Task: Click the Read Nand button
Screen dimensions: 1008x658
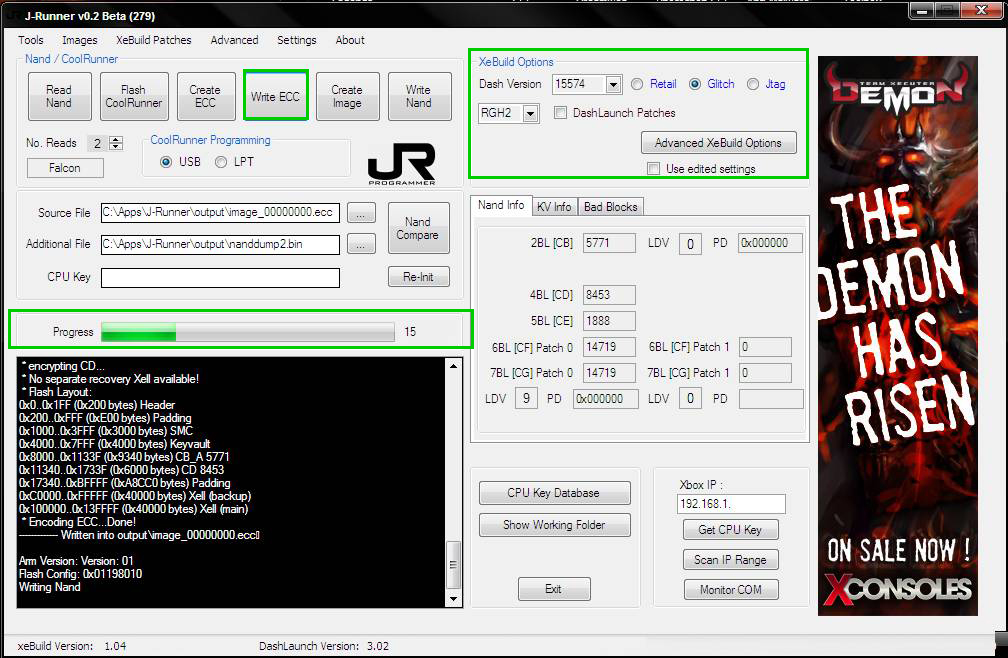Action: point(59,96)
